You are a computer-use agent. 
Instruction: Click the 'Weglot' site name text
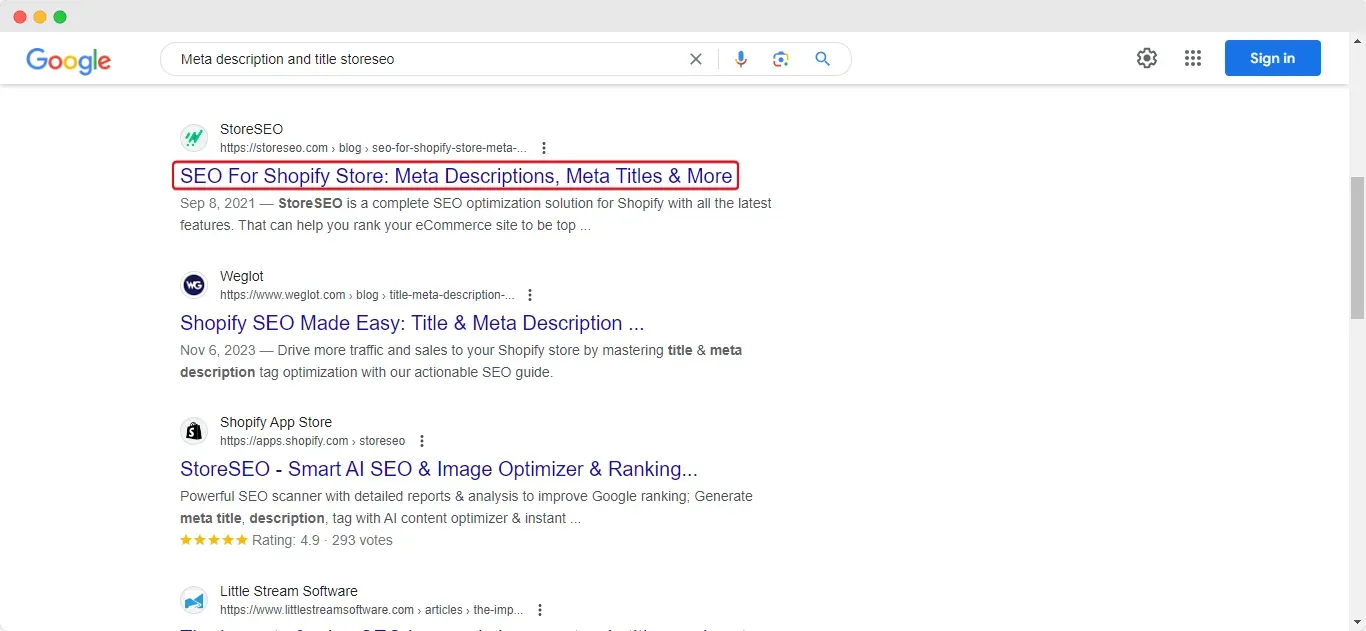pyautogui.click(x=242, y=276)
